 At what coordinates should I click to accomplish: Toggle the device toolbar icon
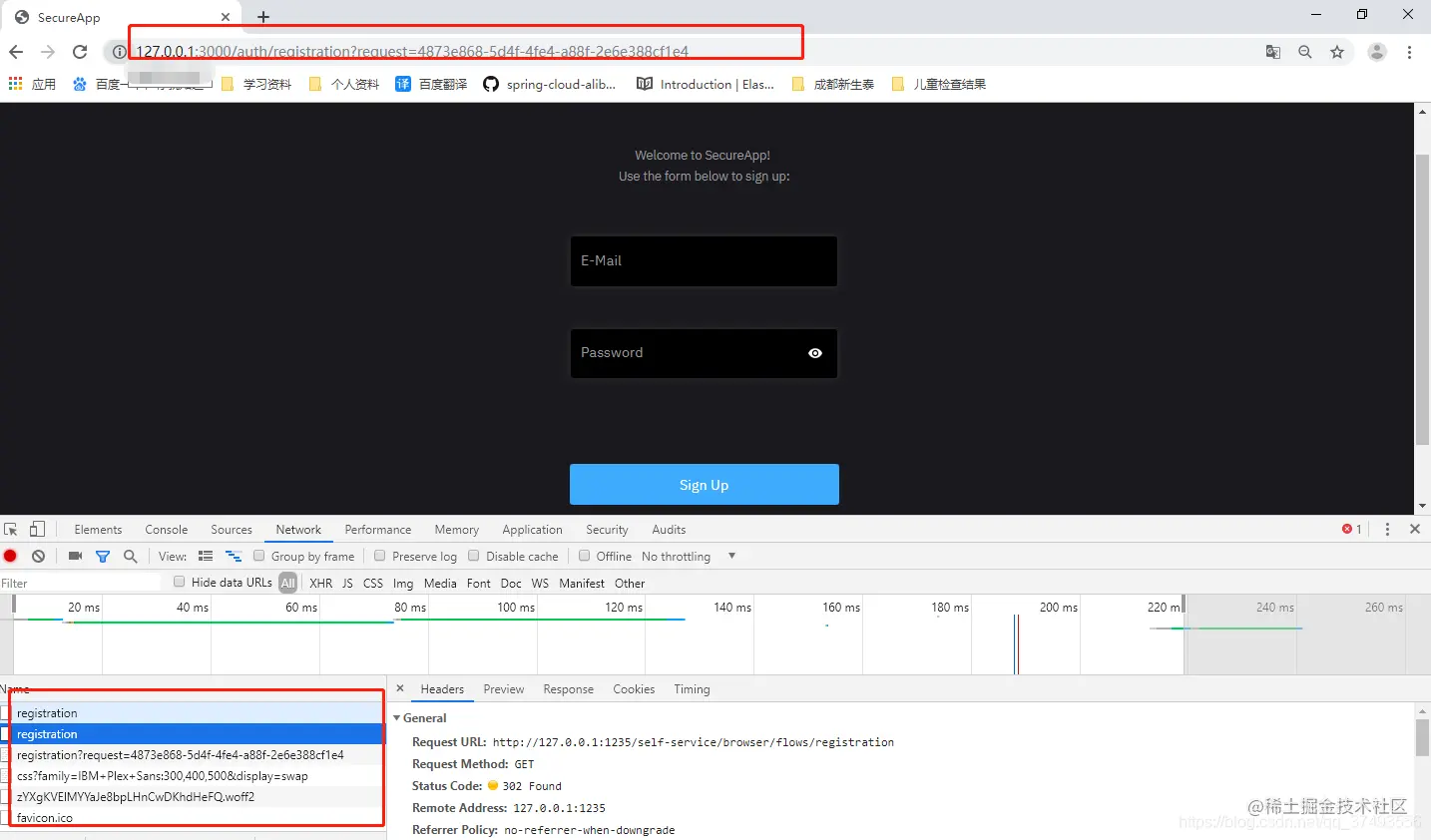37,529
